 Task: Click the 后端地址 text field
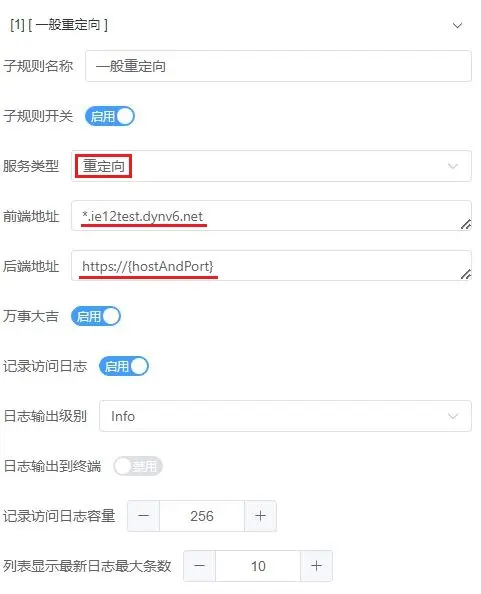click(x=271, y=266)
